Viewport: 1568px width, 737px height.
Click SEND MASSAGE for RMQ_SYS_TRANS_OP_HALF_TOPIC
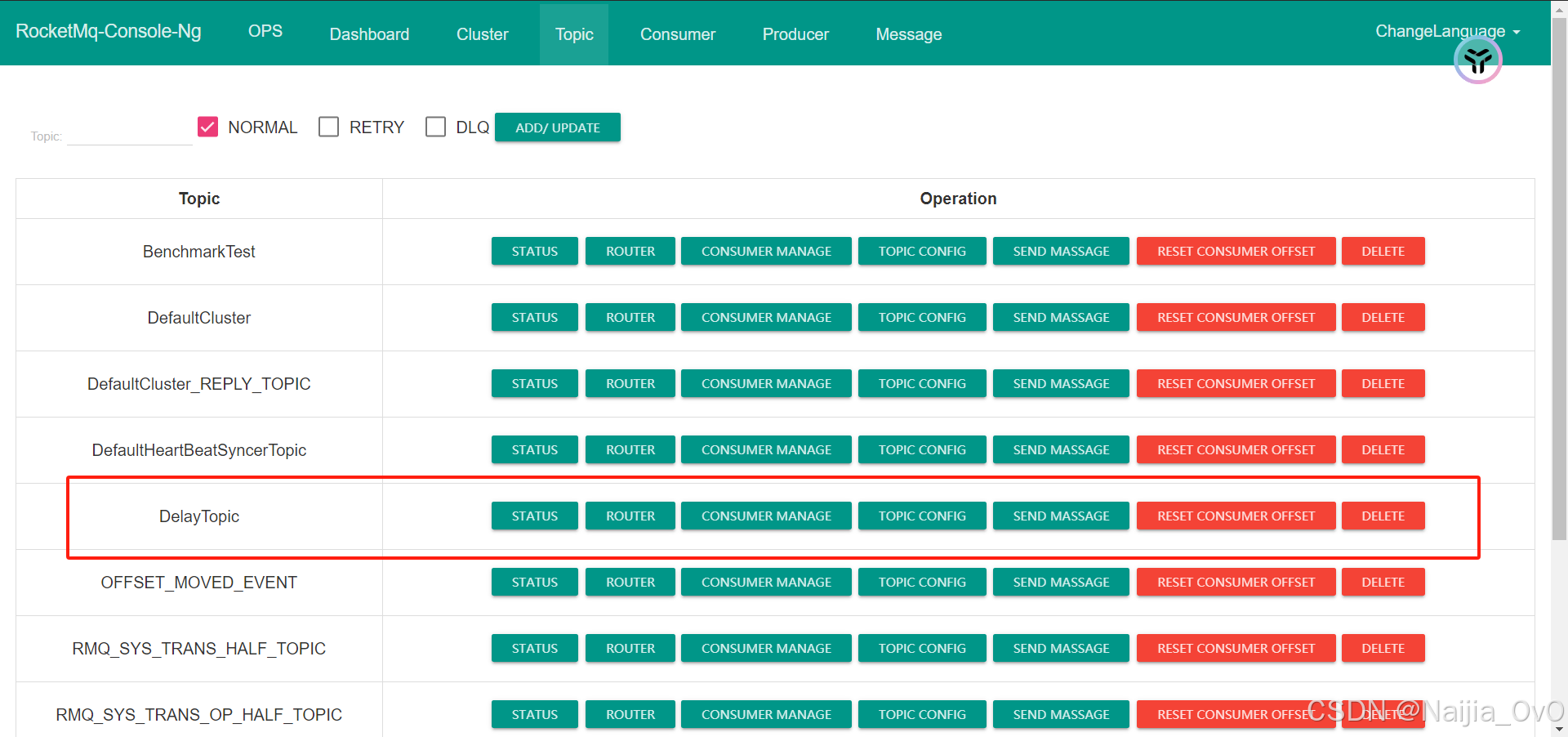tap(1061, 714)
